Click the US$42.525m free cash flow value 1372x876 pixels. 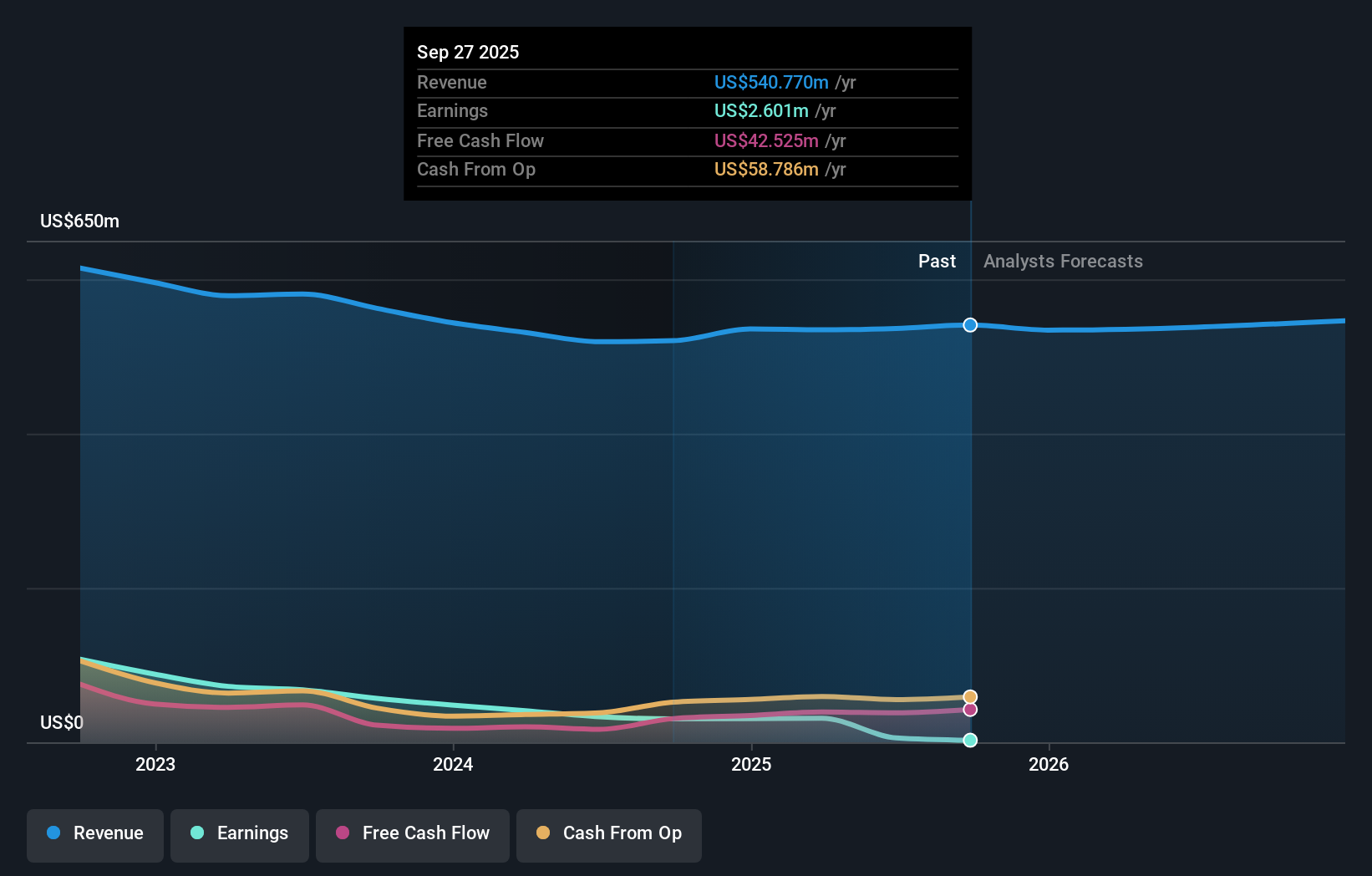click(x=766, y=140)
